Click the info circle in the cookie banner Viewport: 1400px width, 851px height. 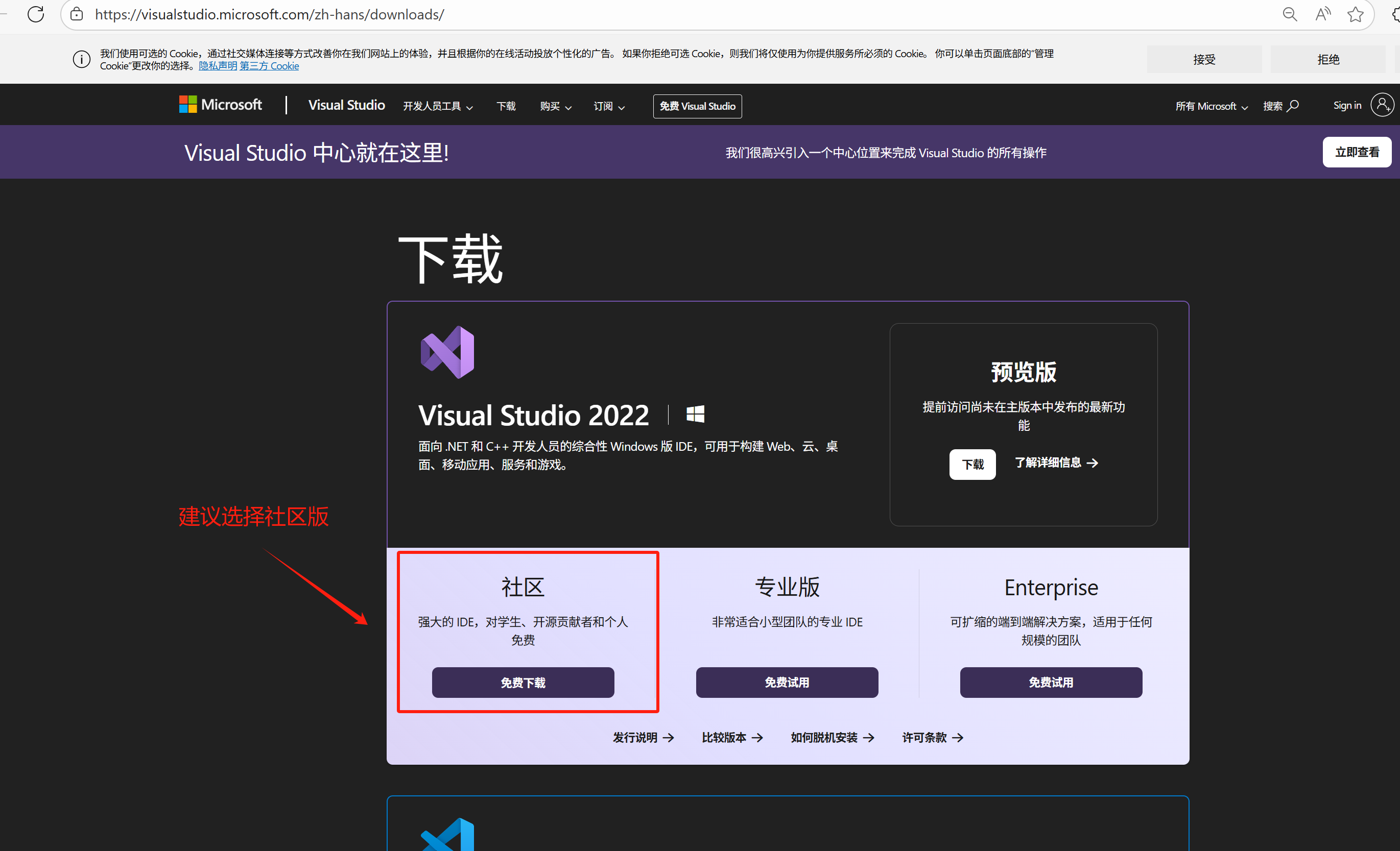click(x=81, y=59)
